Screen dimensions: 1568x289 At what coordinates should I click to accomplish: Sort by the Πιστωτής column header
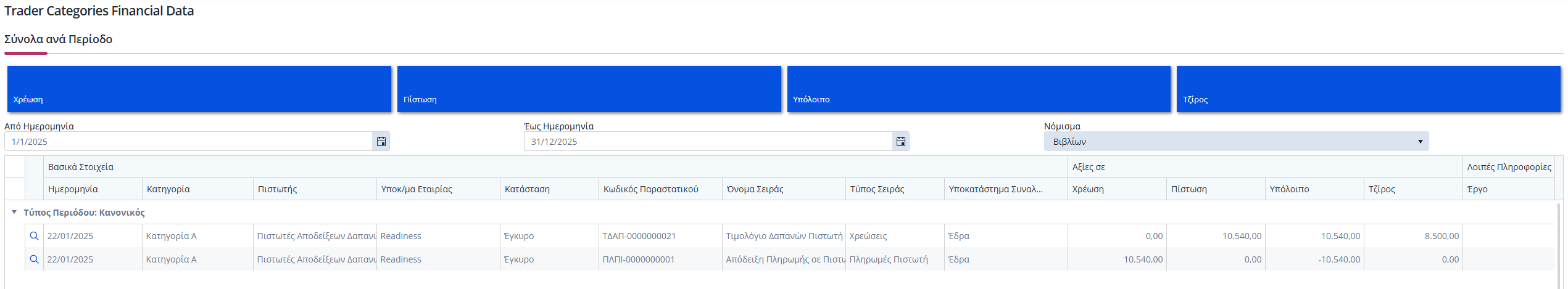(315, 189)
